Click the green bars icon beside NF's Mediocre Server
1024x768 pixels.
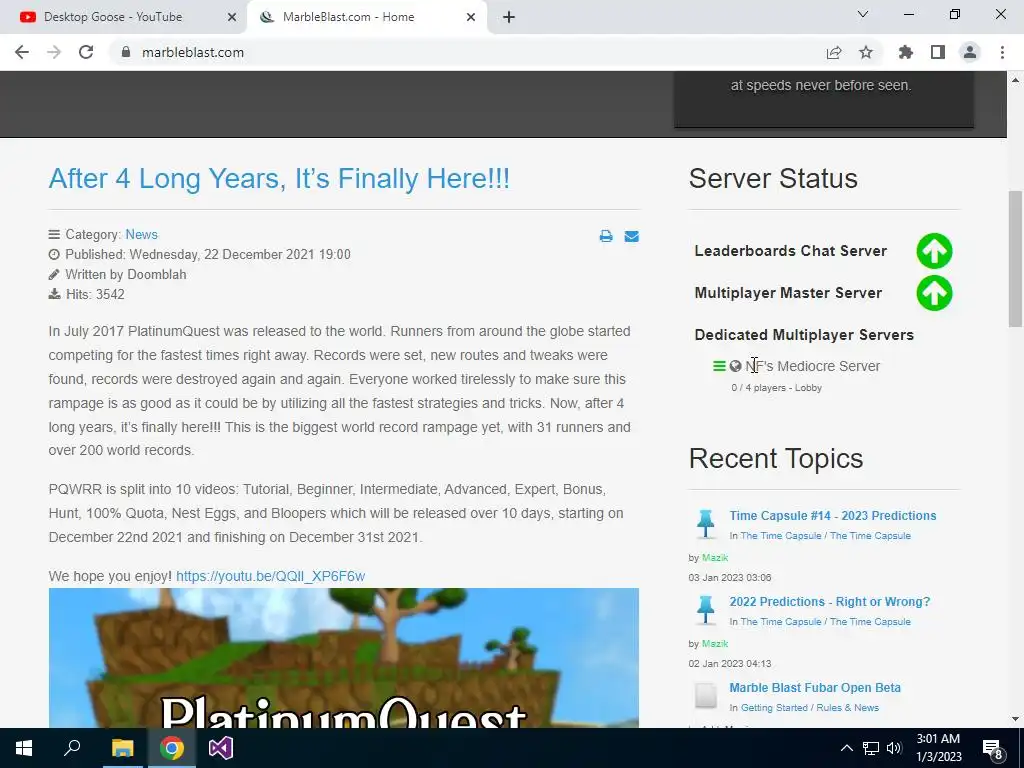pos(719,366)
